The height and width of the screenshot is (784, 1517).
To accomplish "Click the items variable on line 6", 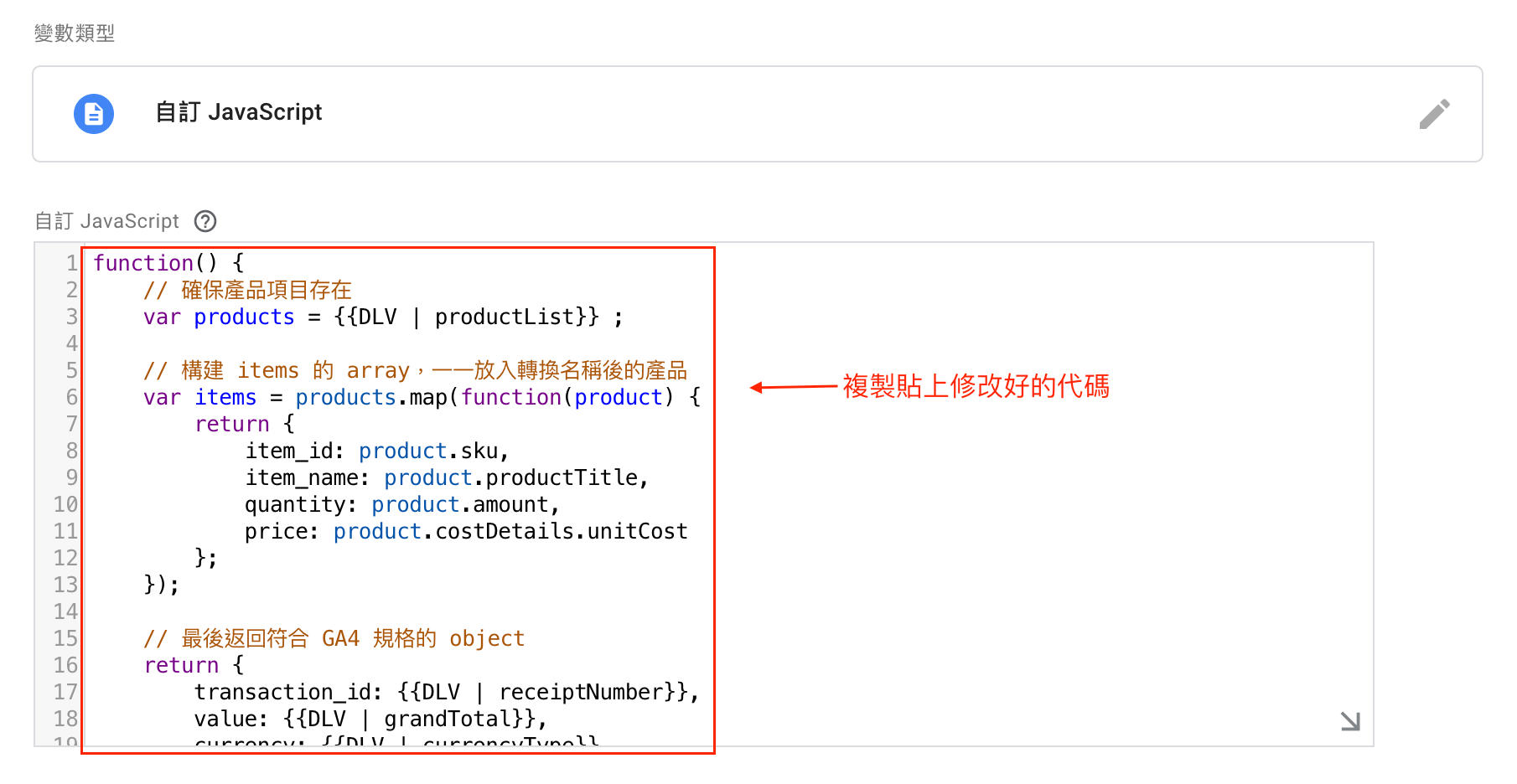I will point(225,397).
